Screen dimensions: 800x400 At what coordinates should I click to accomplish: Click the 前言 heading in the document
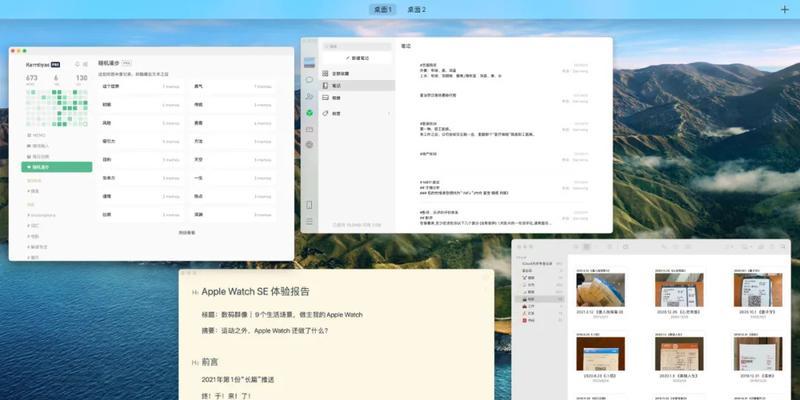tap(210, 362)
